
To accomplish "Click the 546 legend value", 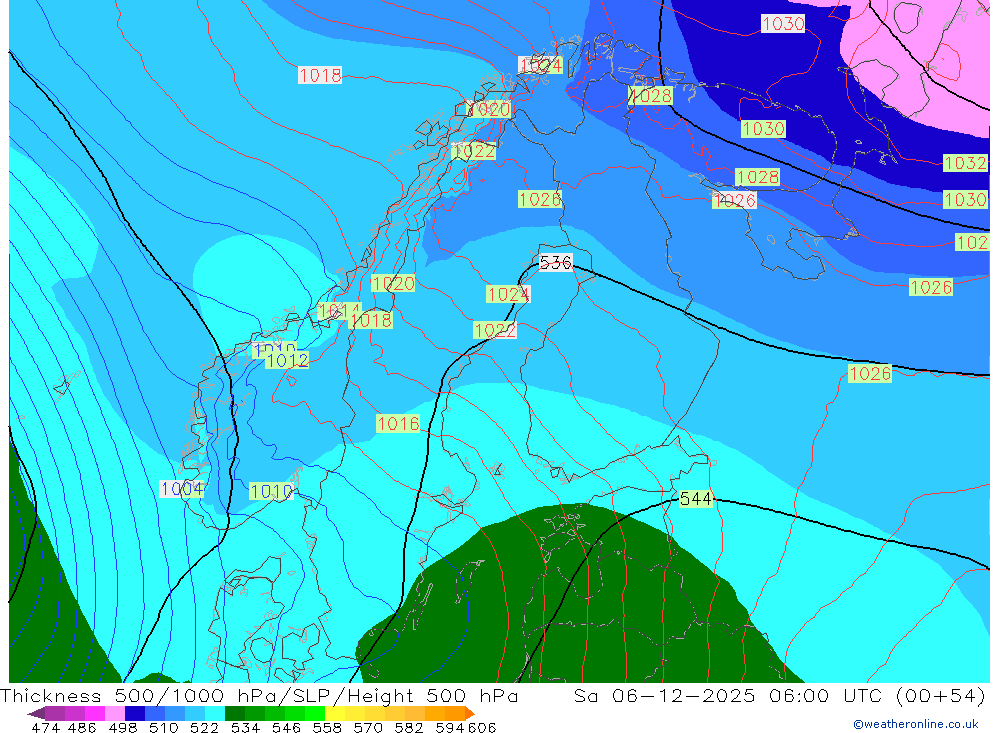I will pyautogui.click(x=286, y=727).
